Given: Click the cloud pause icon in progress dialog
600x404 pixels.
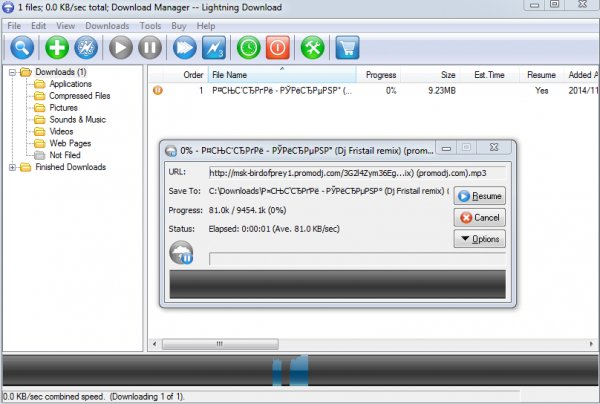Looking at the screenshot, I should click(x=181, y=252).
